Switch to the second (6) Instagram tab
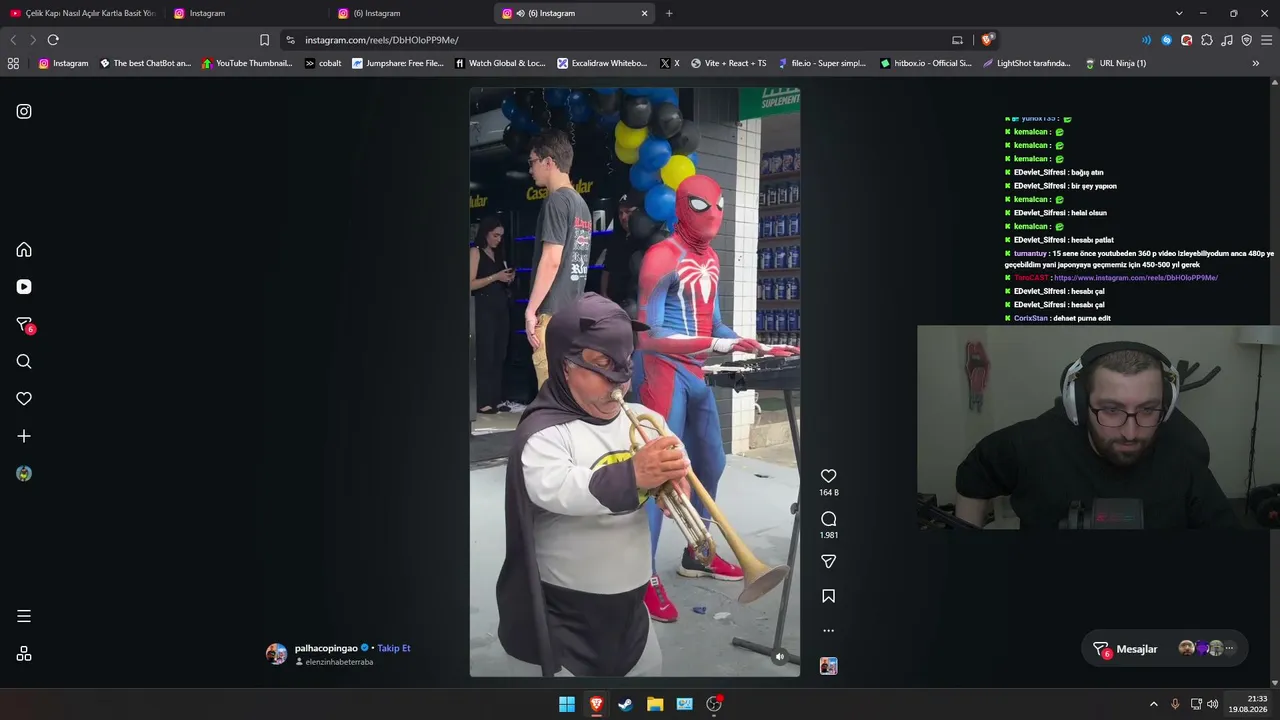This screenshot has width=1280, height=720. 410,13
